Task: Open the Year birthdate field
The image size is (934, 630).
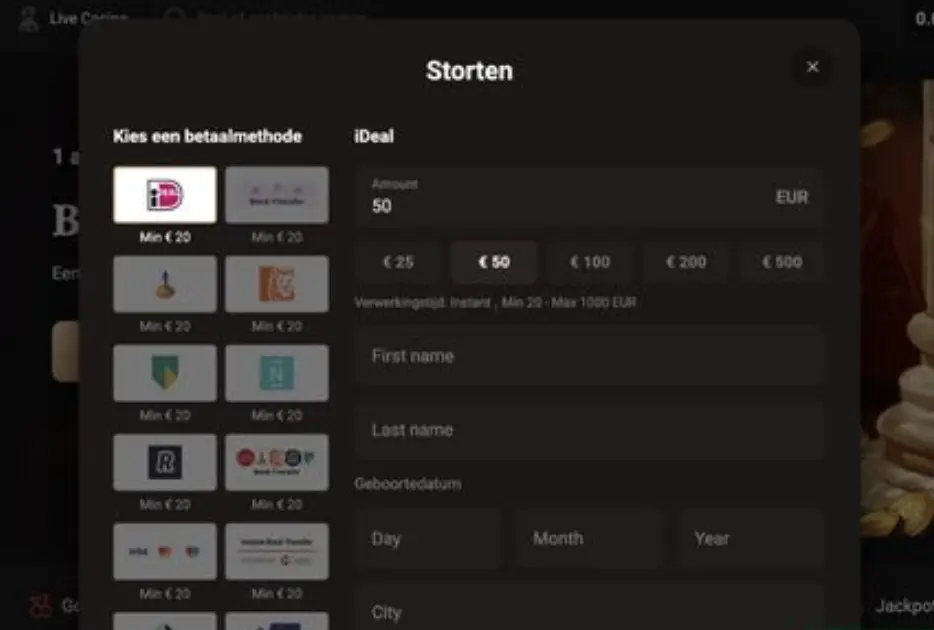Action: pyautogui.click(x=751, y=539)
